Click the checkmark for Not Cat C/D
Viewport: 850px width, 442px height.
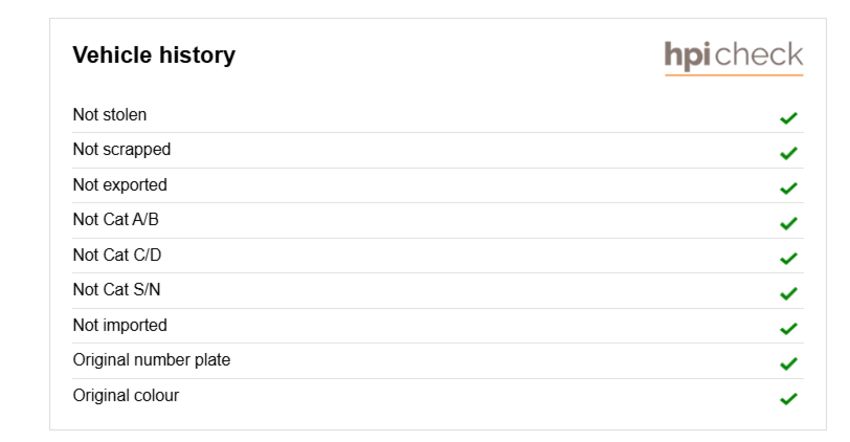788,258
